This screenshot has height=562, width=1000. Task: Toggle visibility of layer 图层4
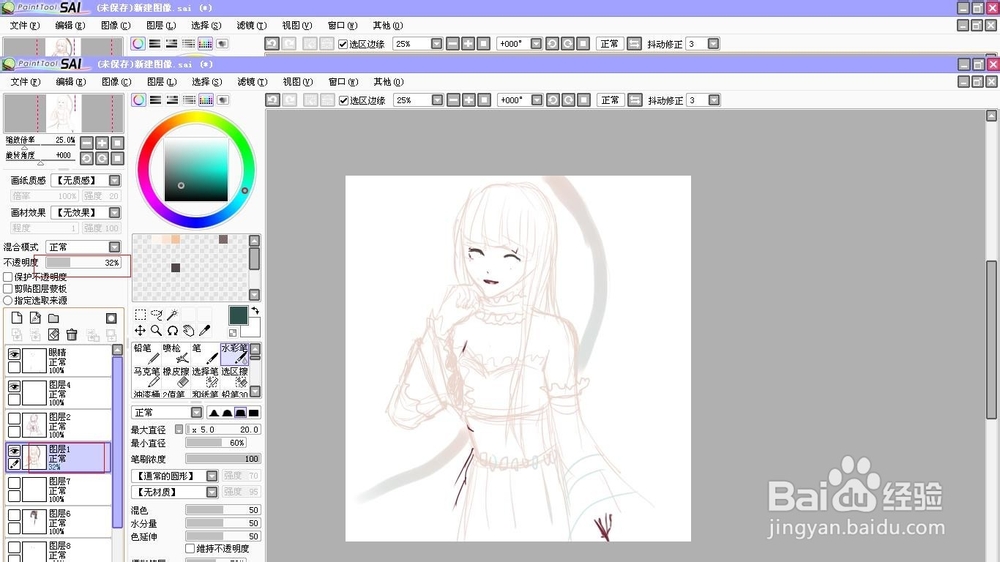[x=14, y=387]
